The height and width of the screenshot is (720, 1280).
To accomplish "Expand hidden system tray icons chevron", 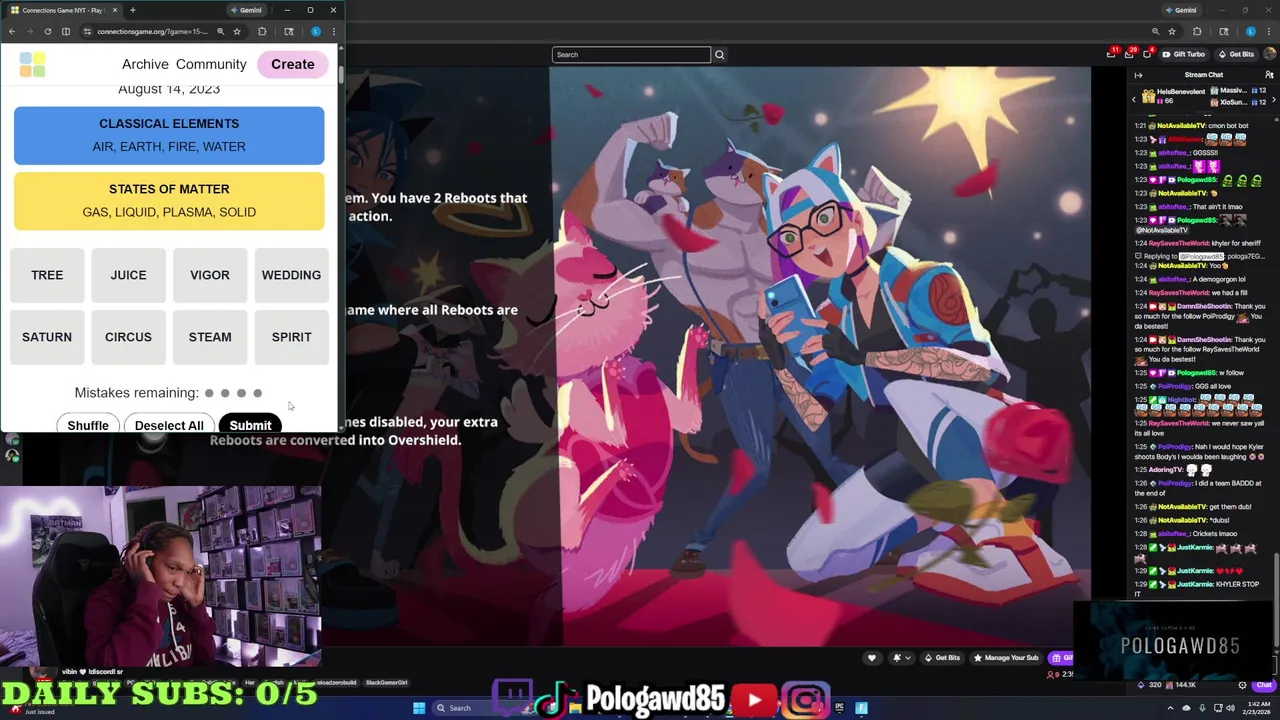I will pos(1171,708).
